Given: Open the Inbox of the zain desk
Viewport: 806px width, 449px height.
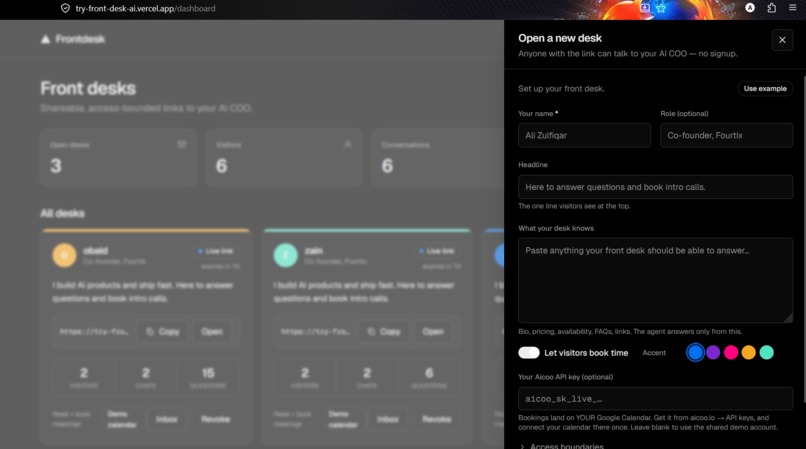Looking at the screenshot, I should point(388,419).
